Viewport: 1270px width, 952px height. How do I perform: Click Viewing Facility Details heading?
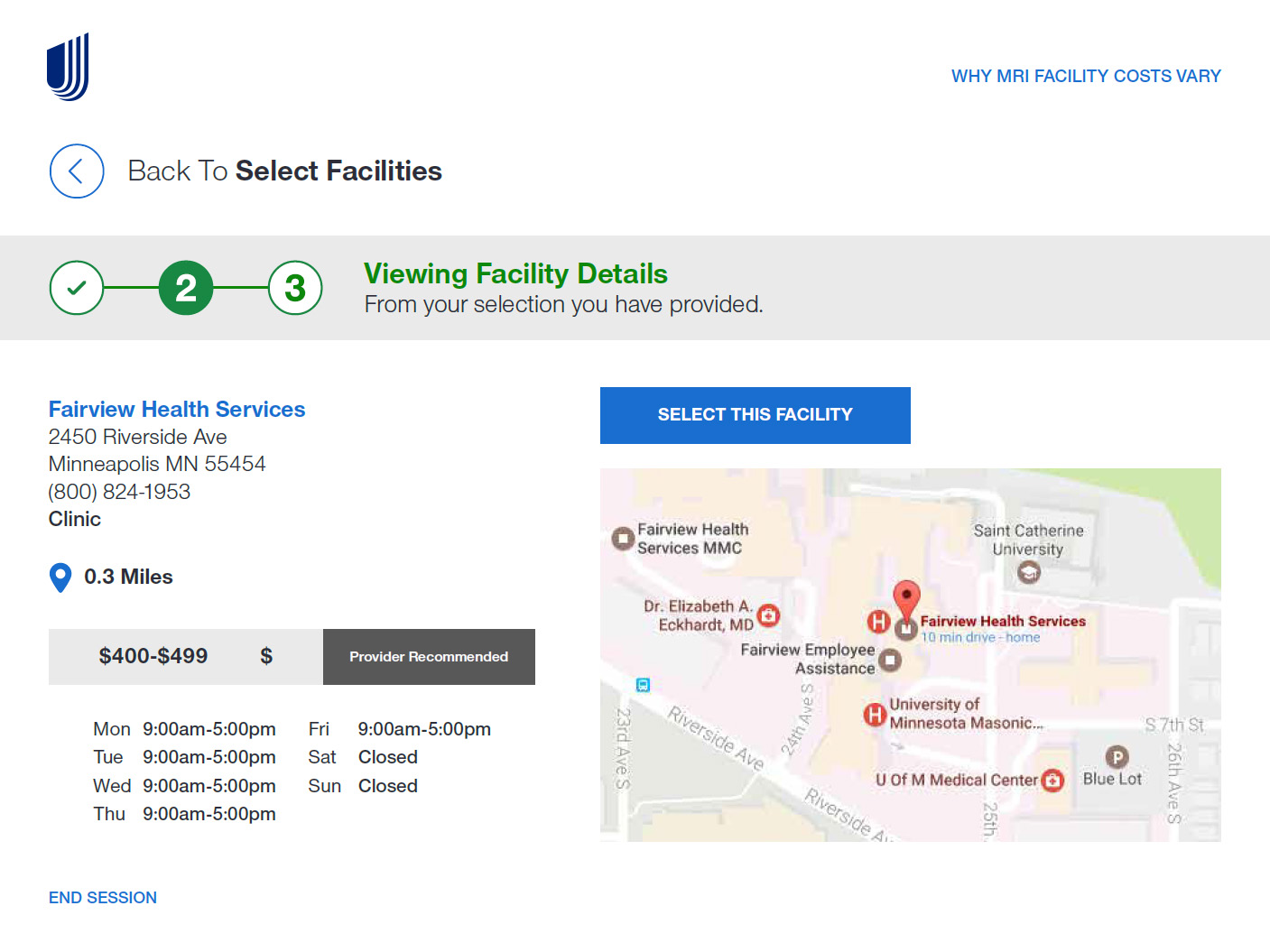pyautogui.click(x=515, y=273)
